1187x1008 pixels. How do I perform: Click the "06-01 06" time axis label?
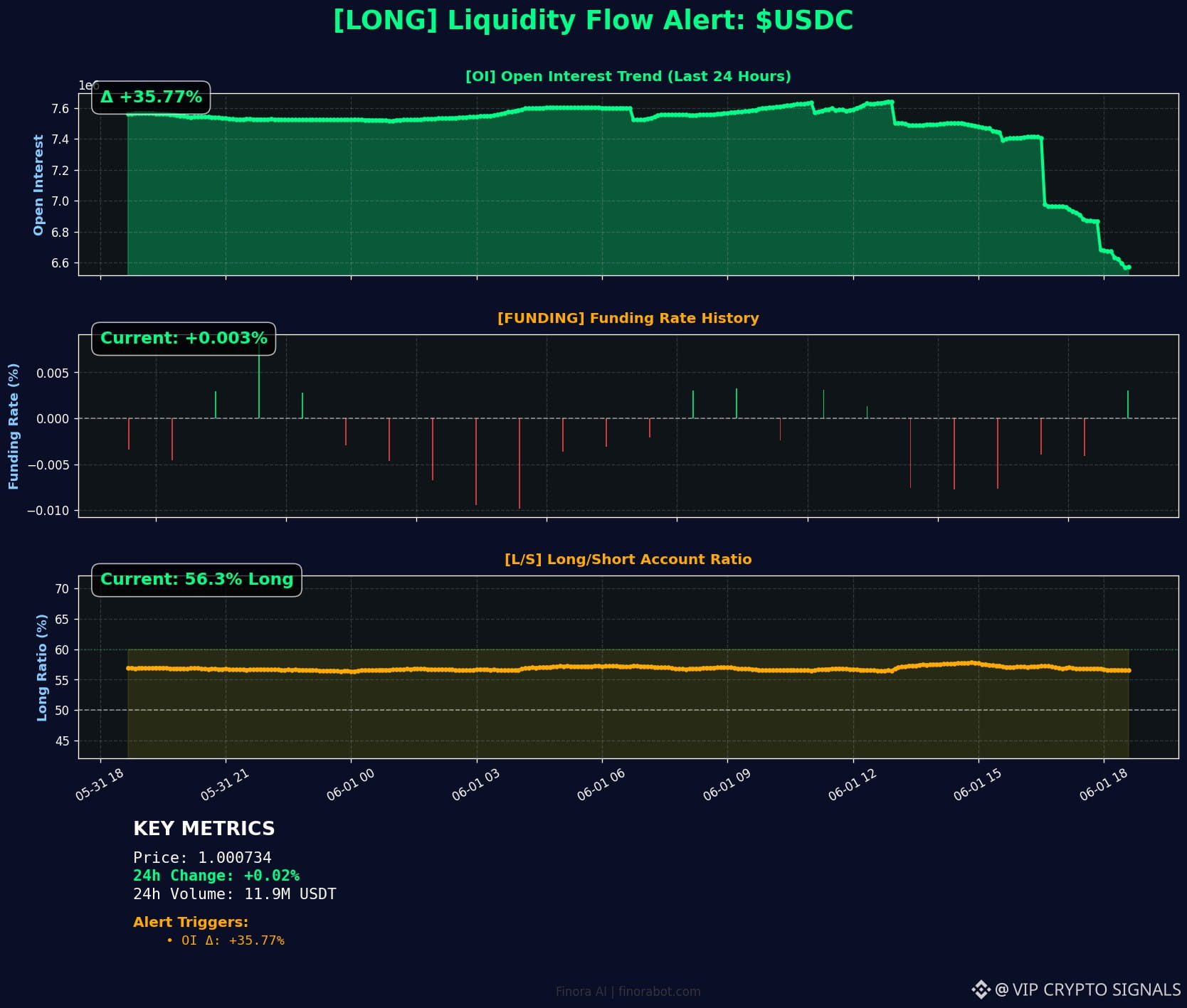coord(601,785)
